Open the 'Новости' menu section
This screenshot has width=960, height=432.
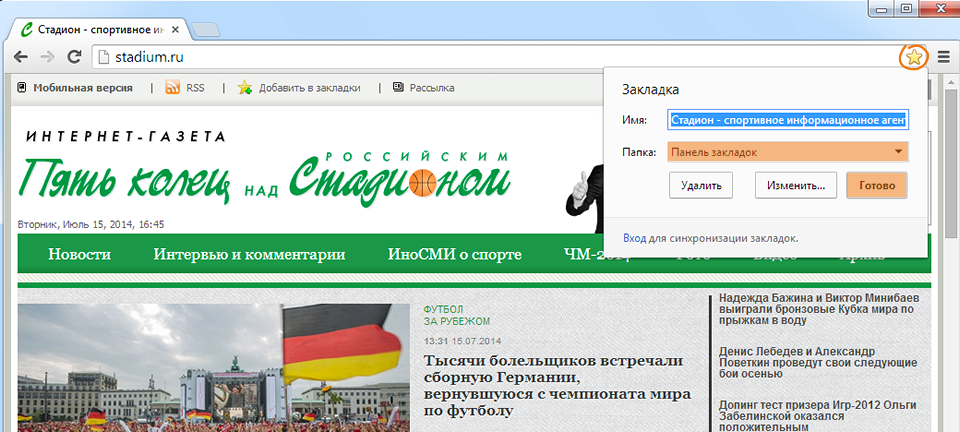79,255
